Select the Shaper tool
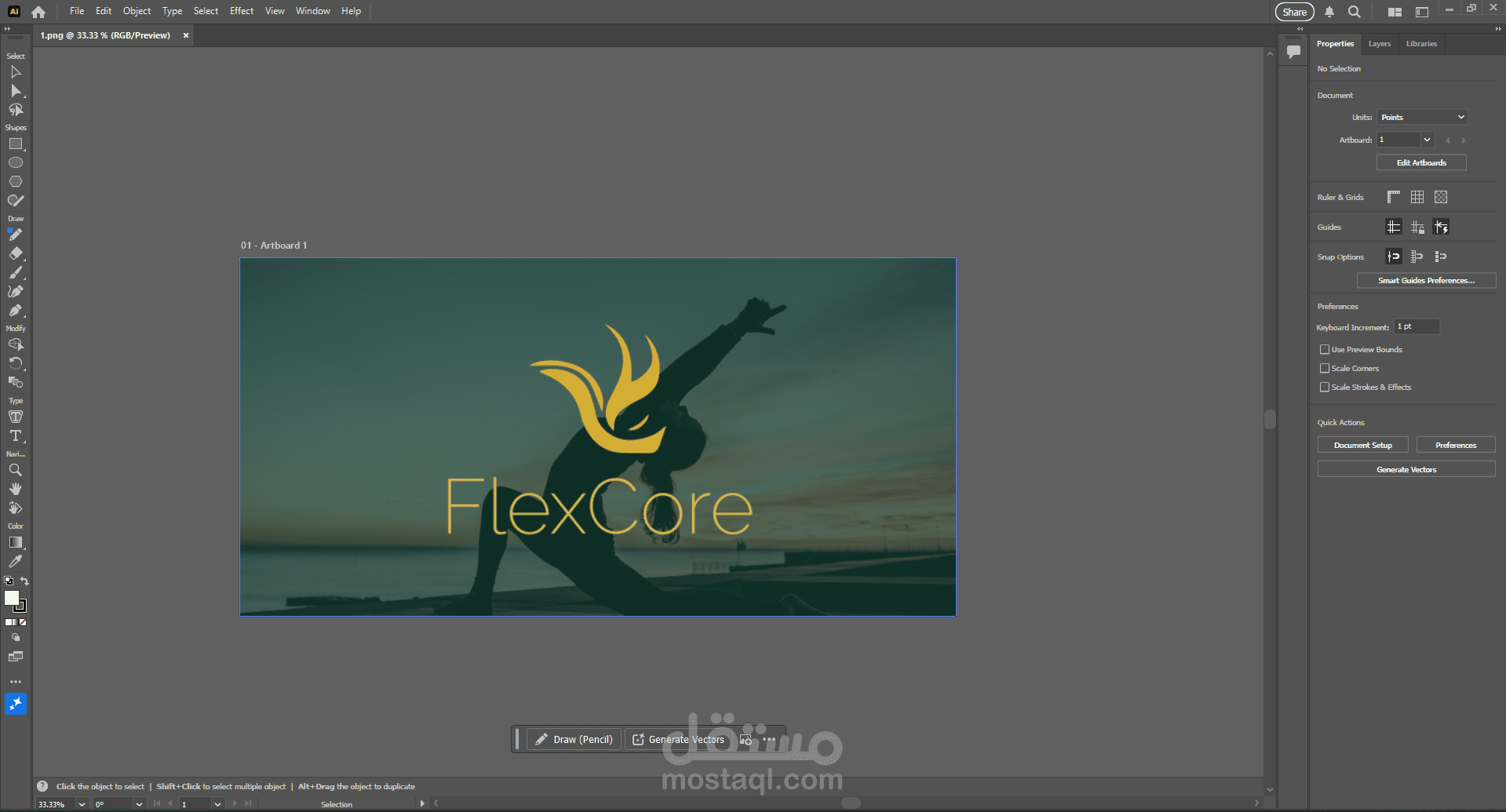 (x=16, y=200)
